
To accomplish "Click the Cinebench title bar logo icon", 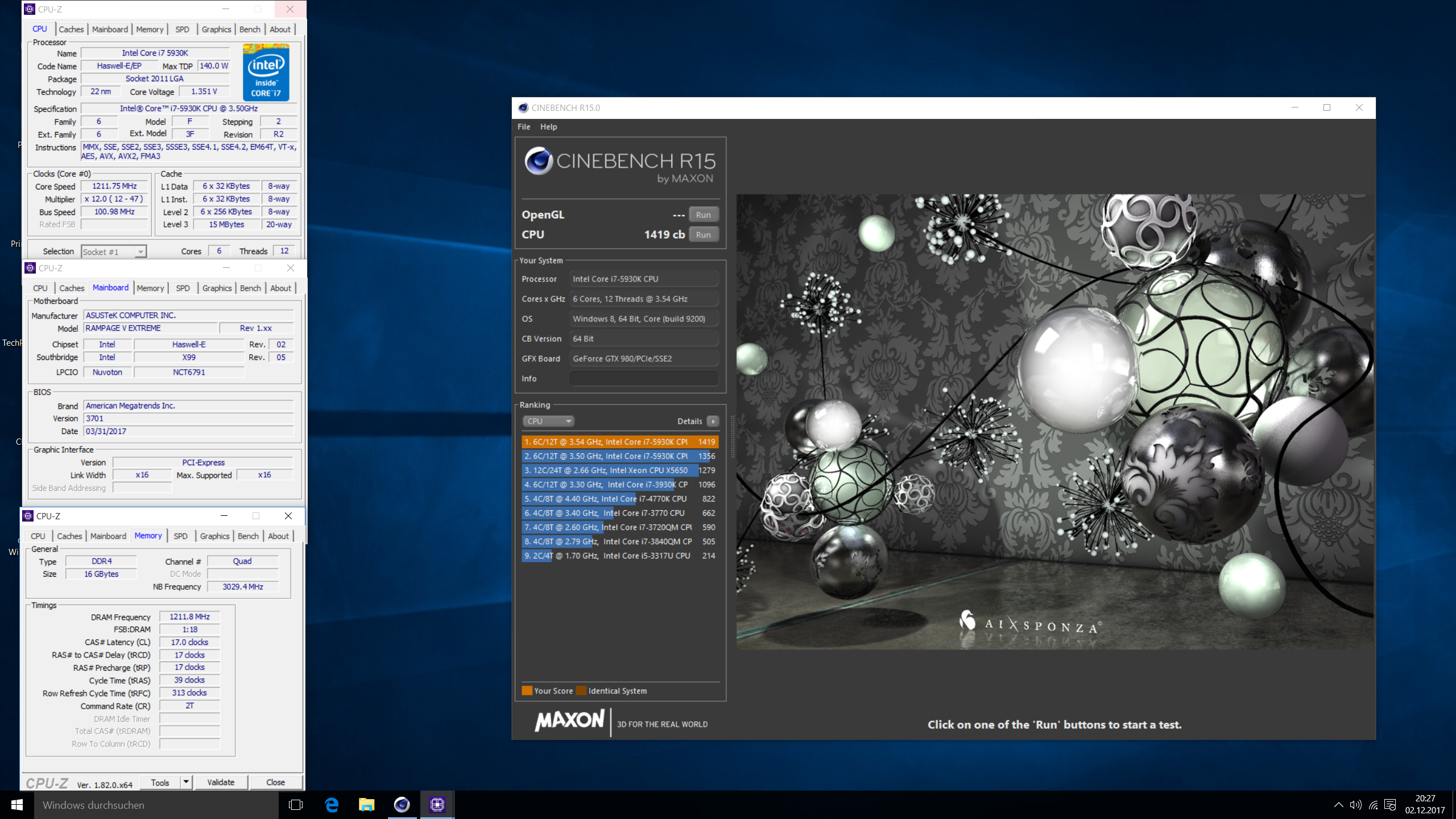I will click(x=523, y=107).
